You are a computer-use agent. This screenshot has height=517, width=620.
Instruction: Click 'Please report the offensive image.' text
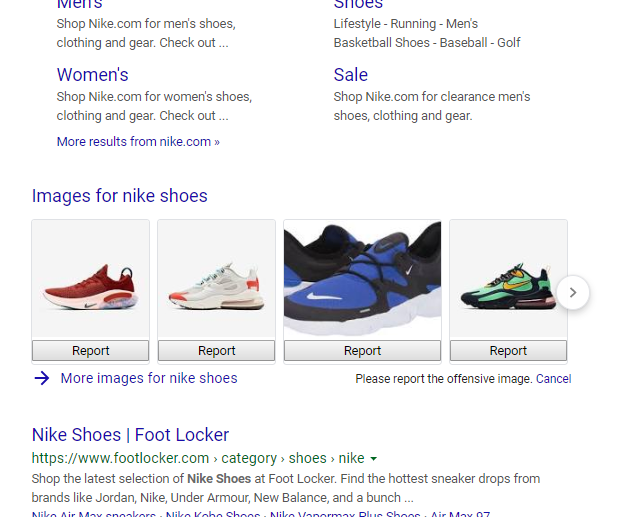444,379
